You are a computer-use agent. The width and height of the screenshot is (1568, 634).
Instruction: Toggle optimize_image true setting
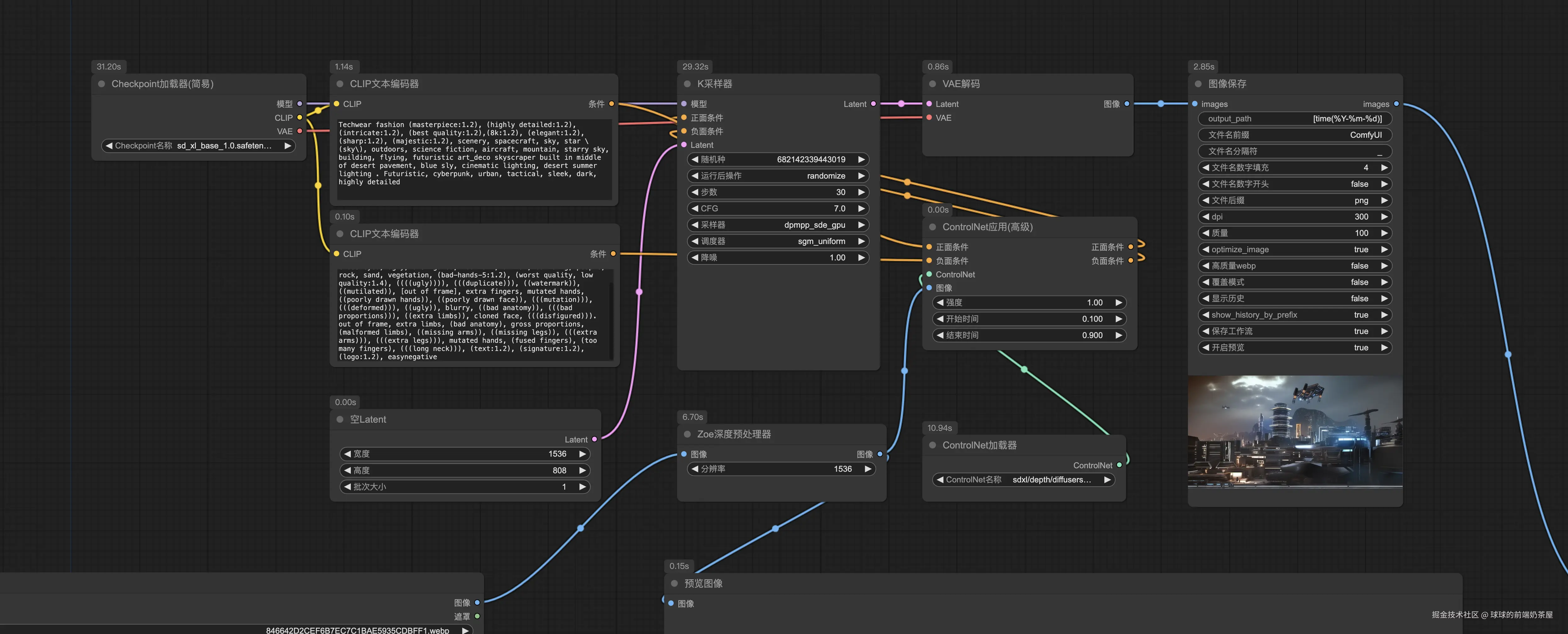pyautogui.click(x=1295, y=249)
